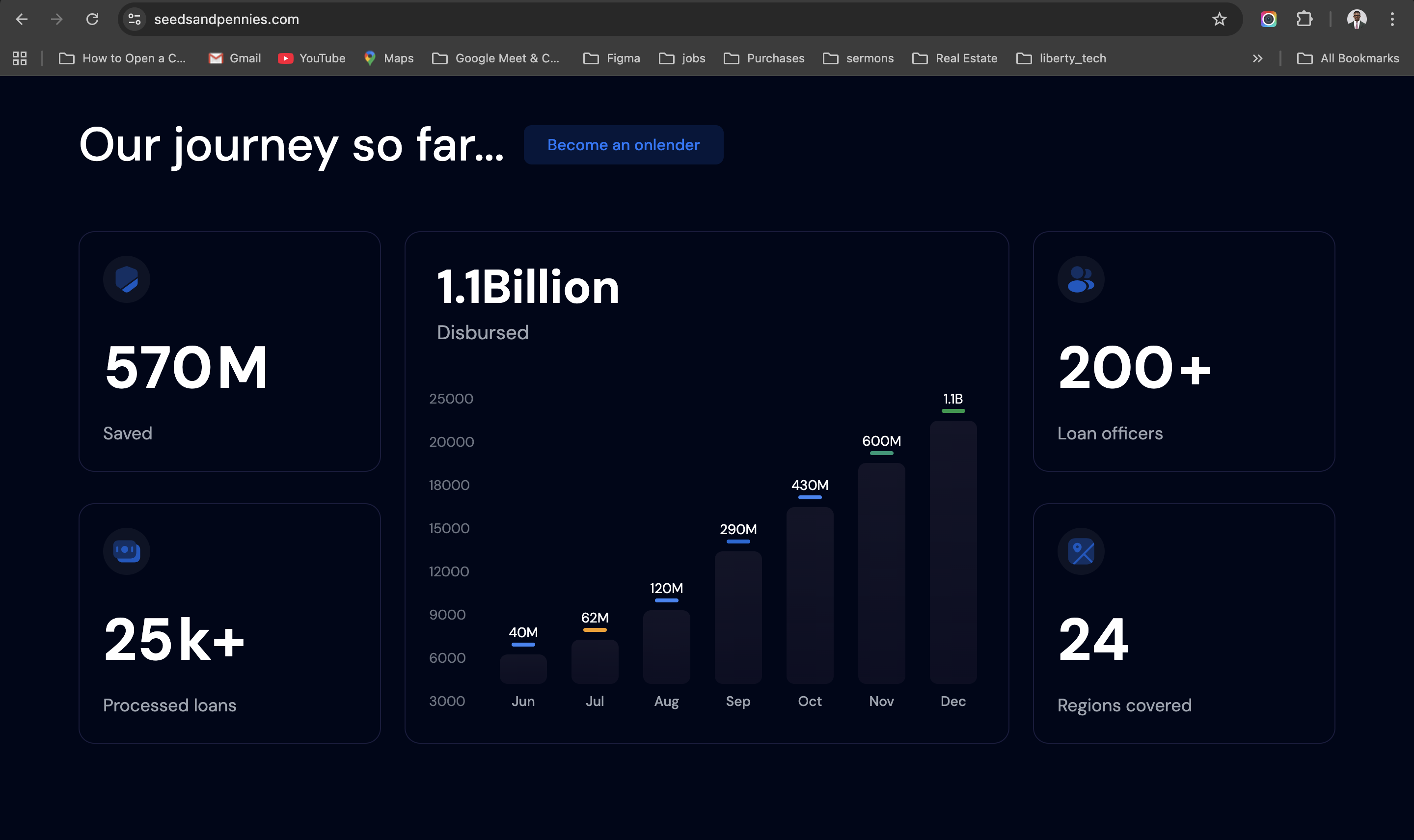
Task: Open the Real Estate bookmark folder
Action: (x=954, y=58)
